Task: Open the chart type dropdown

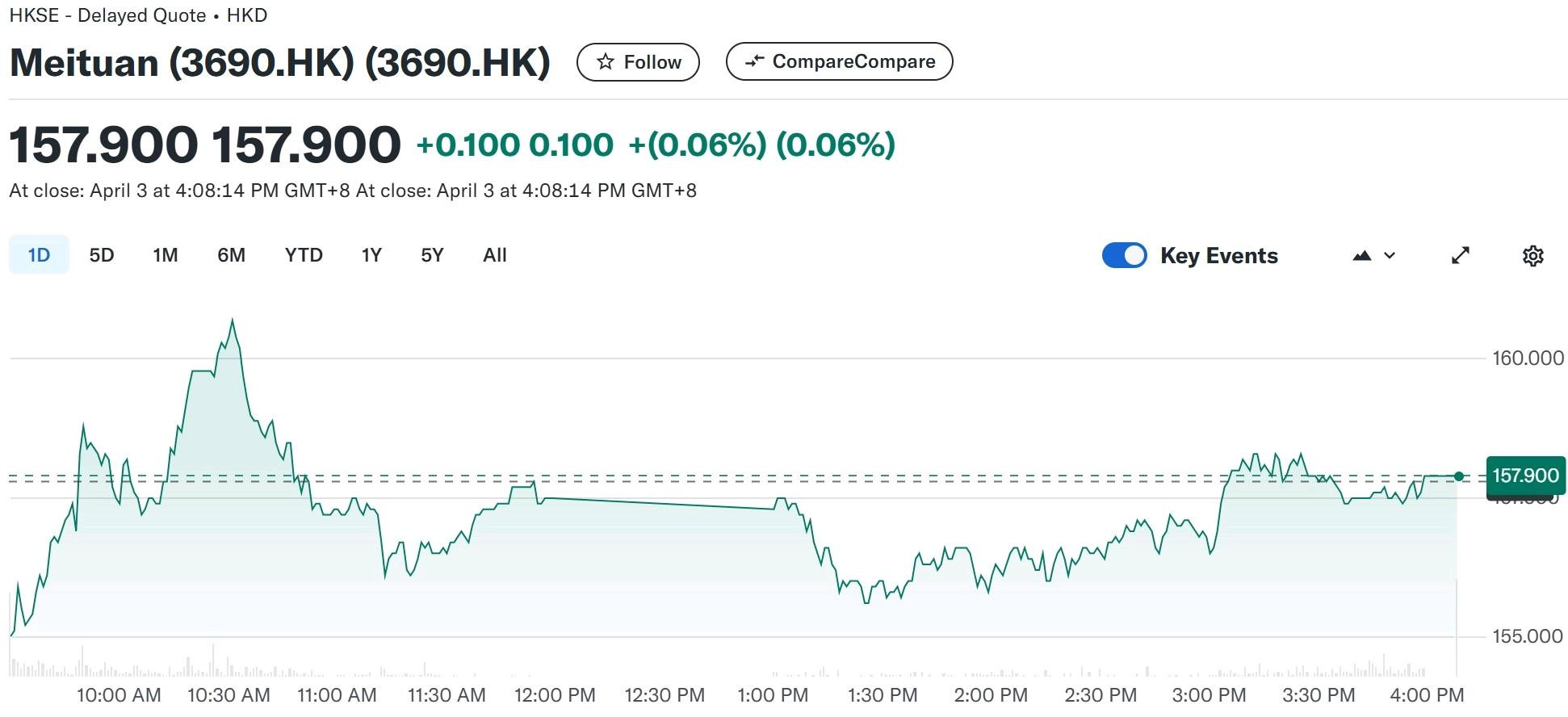Action: [1373, 256]
